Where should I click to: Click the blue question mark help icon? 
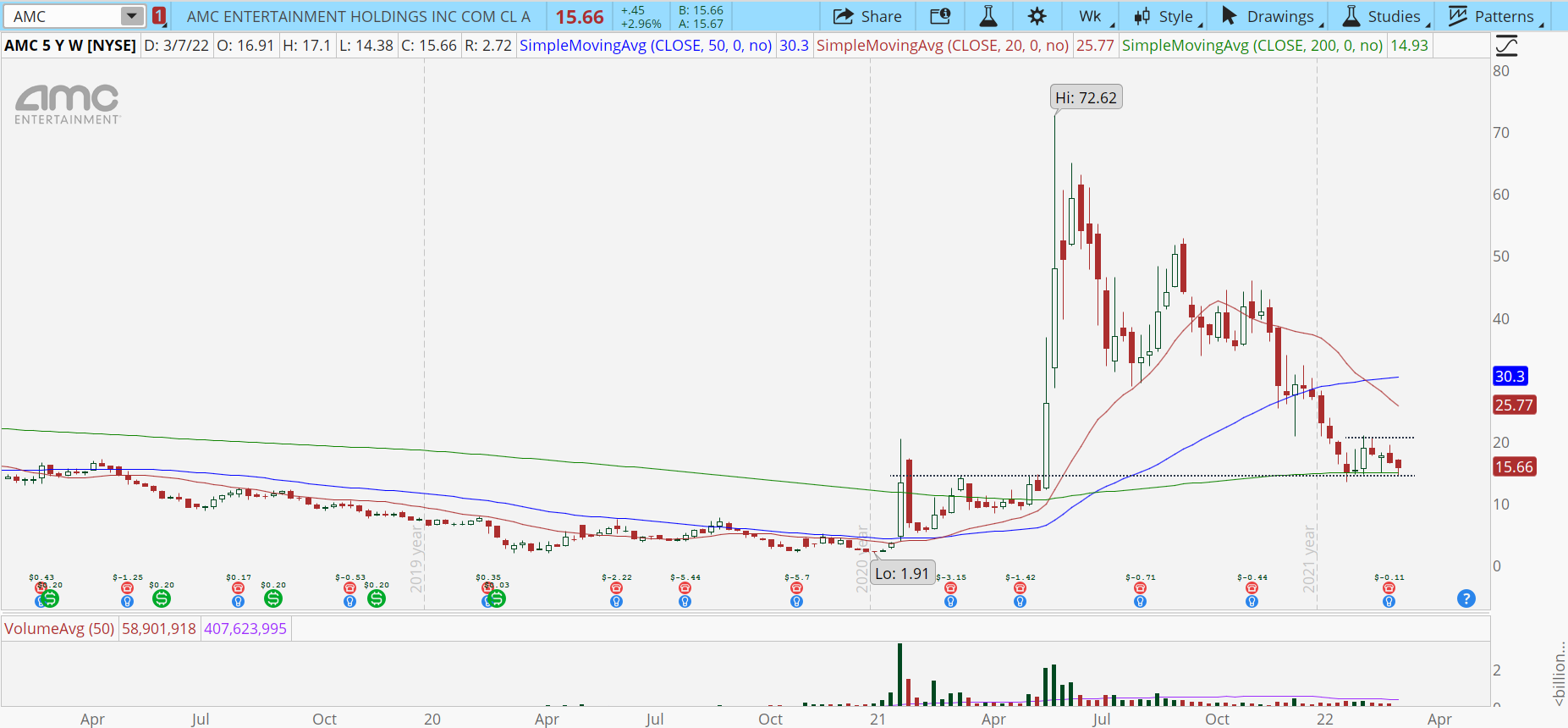point(1466,598)
